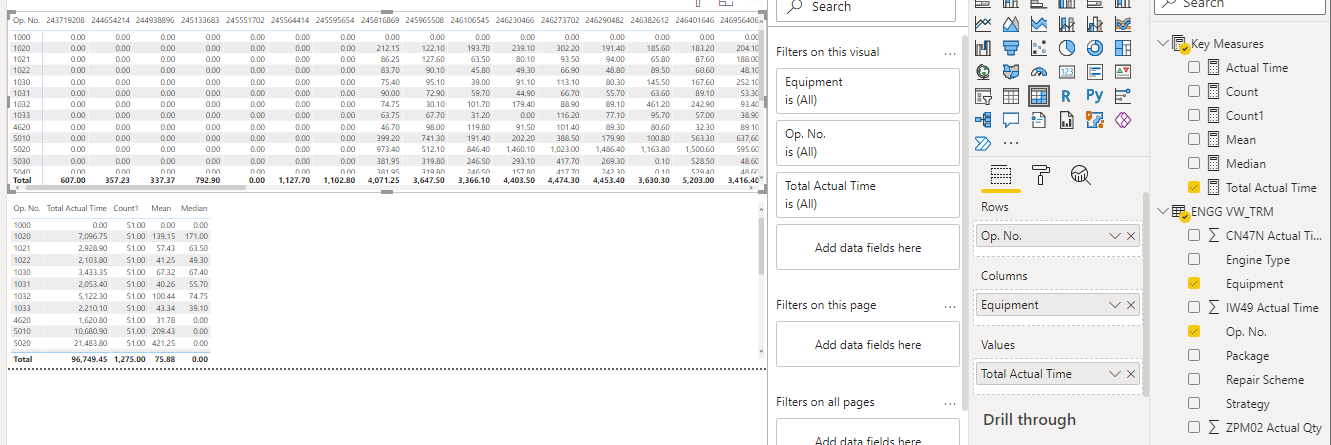Select the Funnel visualization
The height and width of the screenshot is (445, 1331).
click(x=1011, y=47)
